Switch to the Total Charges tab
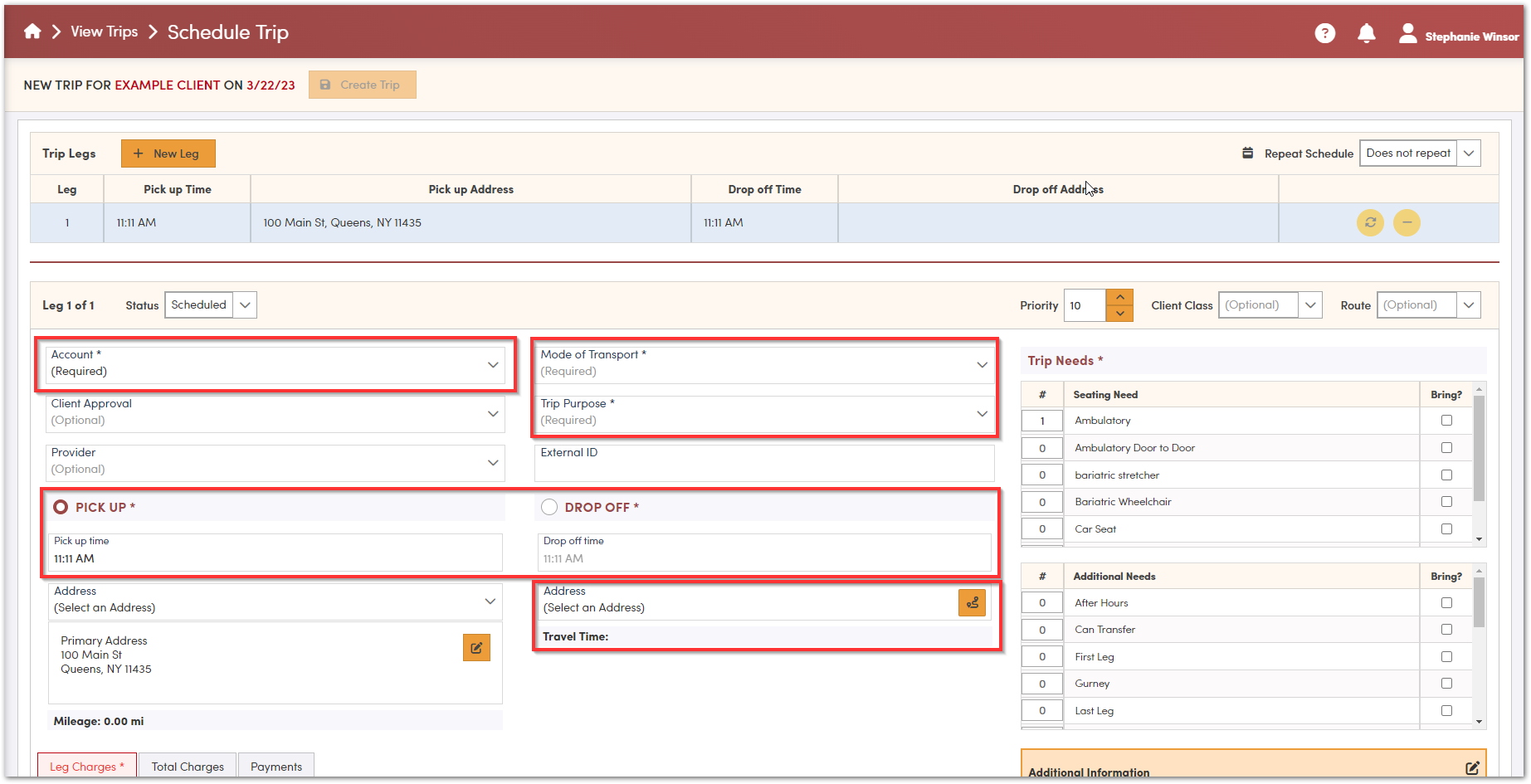Screen dimensions: 1531x784 tap(188, 767)
